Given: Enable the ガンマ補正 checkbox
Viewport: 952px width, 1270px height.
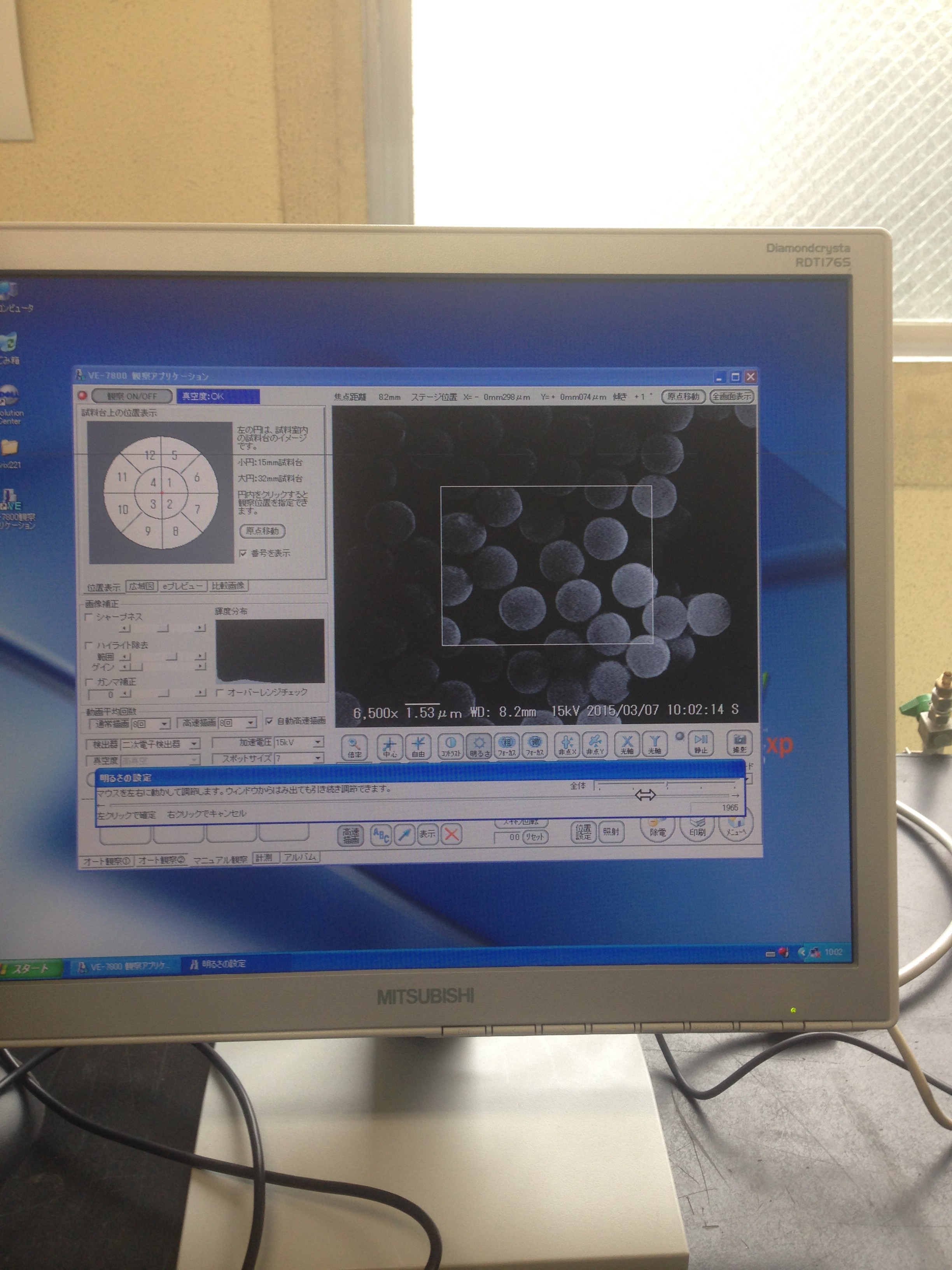Looking at the screenshot, I should [x=89, y=682].
